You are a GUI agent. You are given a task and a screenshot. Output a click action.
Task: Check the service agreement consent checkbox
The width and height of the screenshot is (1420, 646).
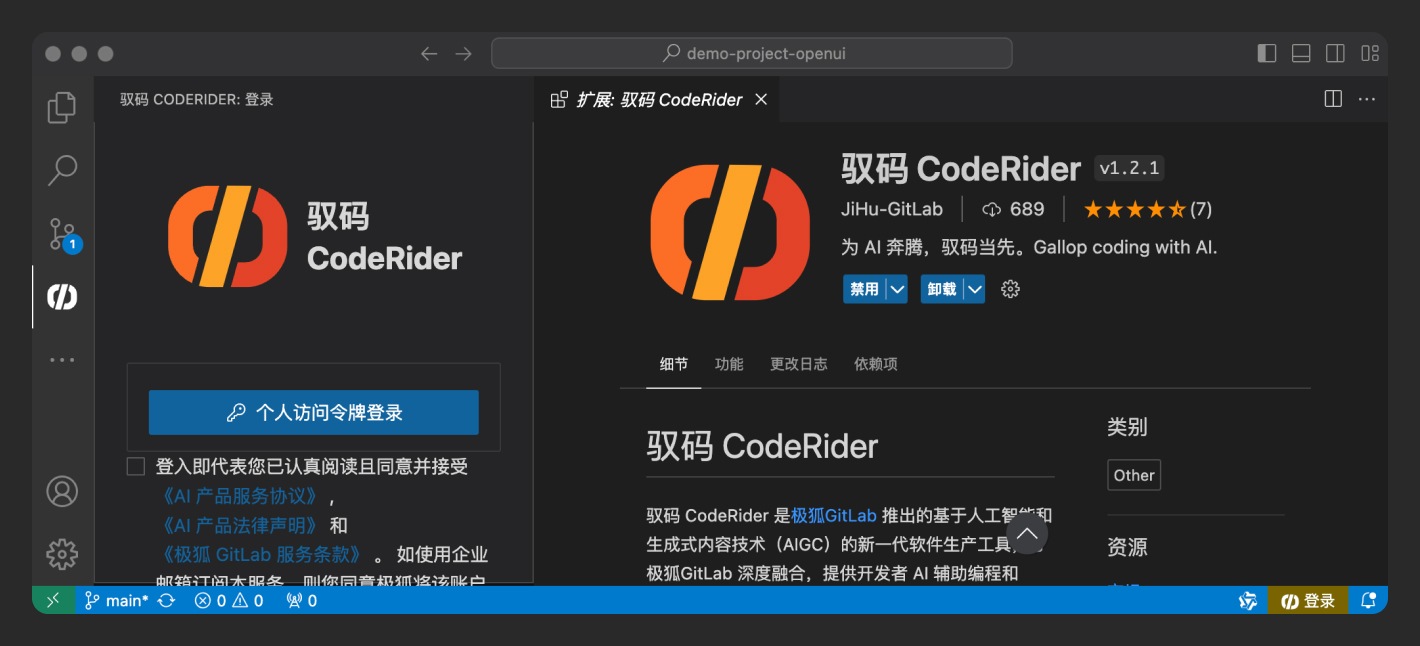(136, 467)
